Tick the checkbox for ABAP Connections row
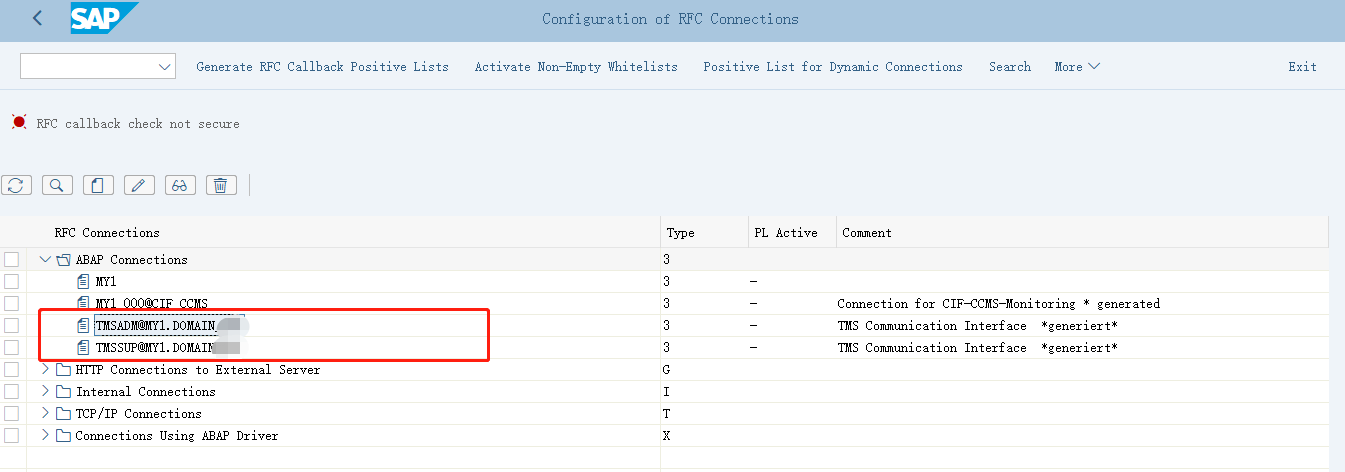1345x472 pixels. click(x=12, y=260)
